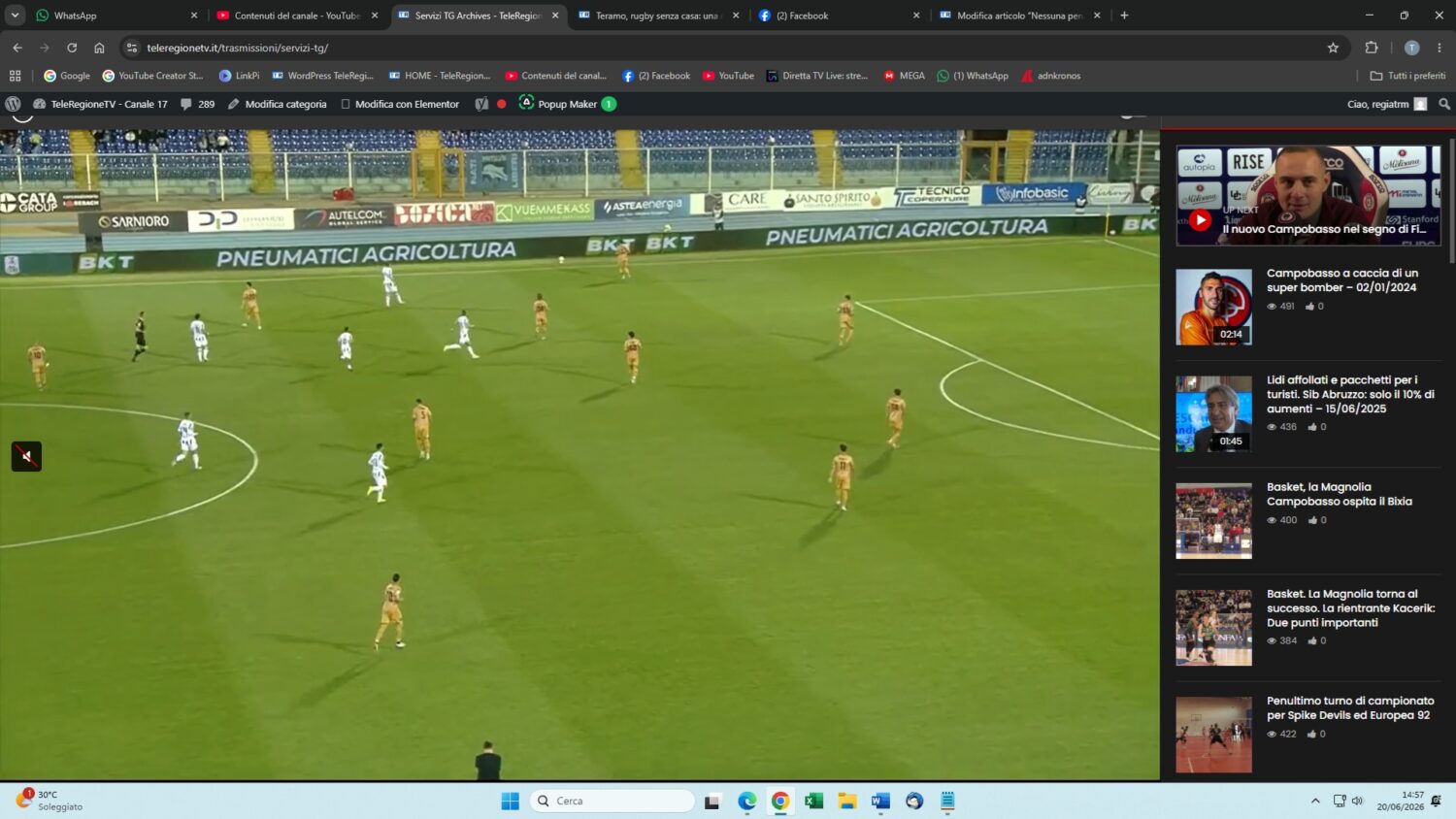The height and width of the screenshot is (819, 1456).
Task: Open WordPress TeleRegi... bookmark
Action: point(322,76)
